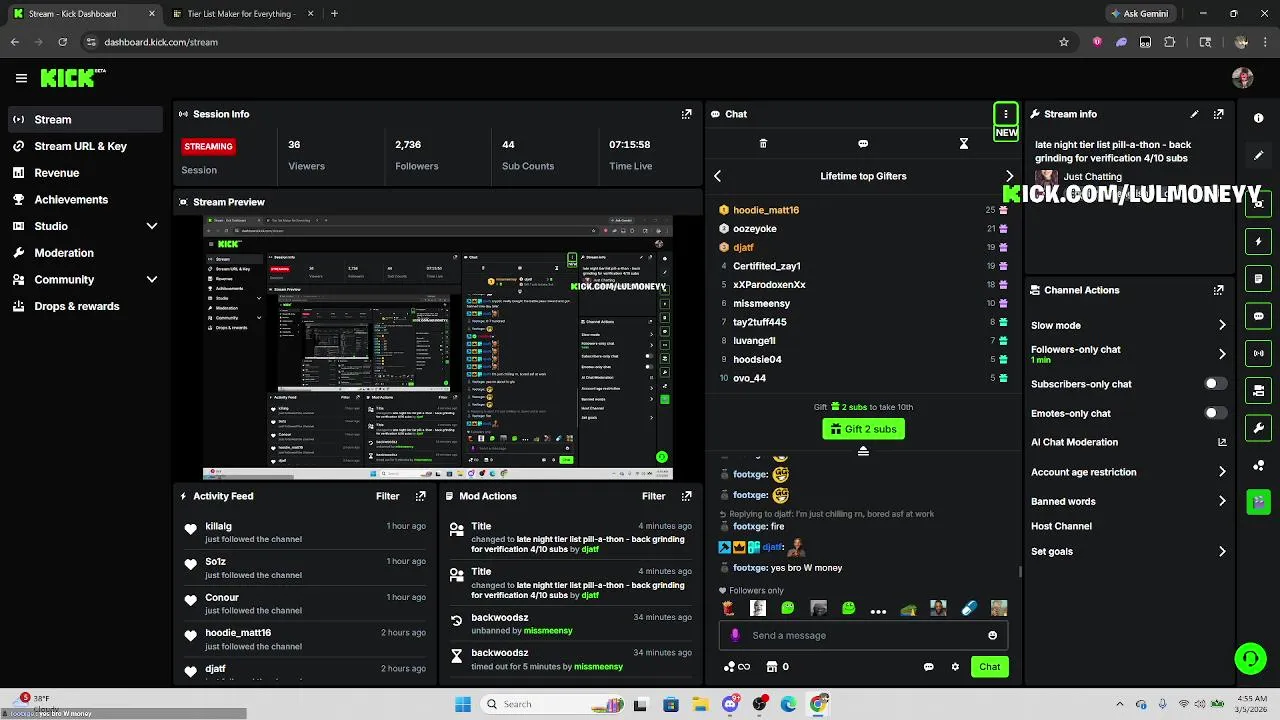Select the fries emote in quick row
This screenshot has height=720, width=1280.
(728, 608)
